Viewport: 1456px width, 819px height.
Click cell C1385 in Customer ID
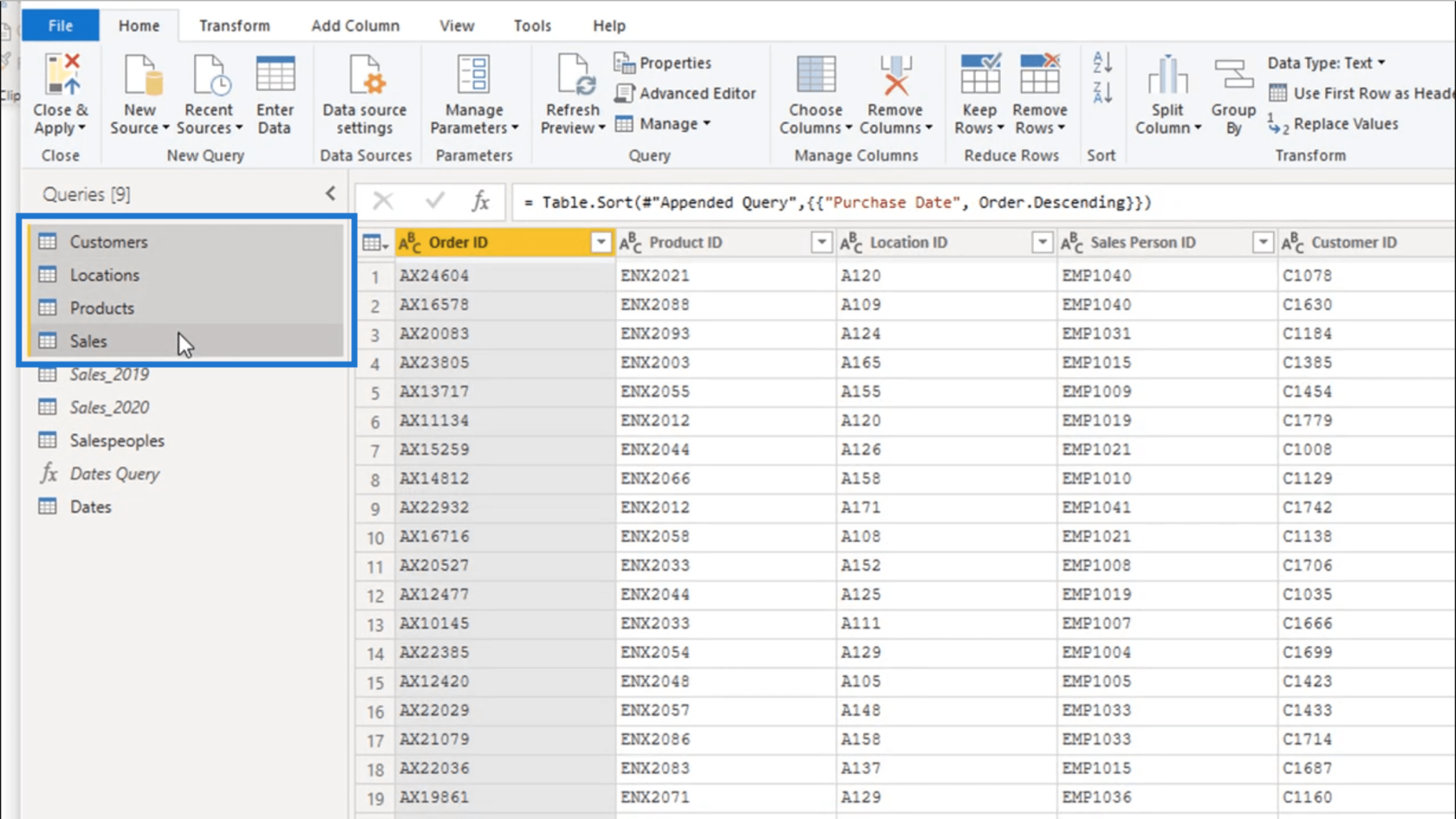(1367, 362)
